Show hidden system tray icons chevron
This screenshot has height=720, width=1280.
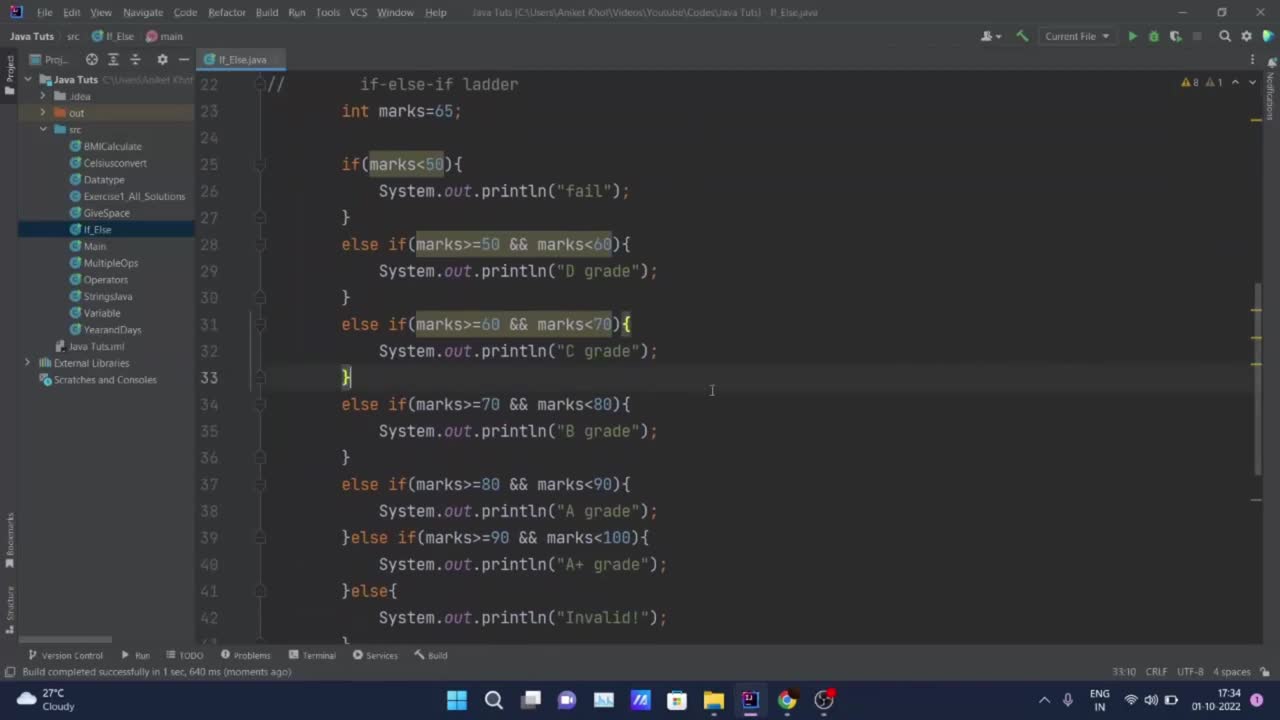coord(1044,700)
